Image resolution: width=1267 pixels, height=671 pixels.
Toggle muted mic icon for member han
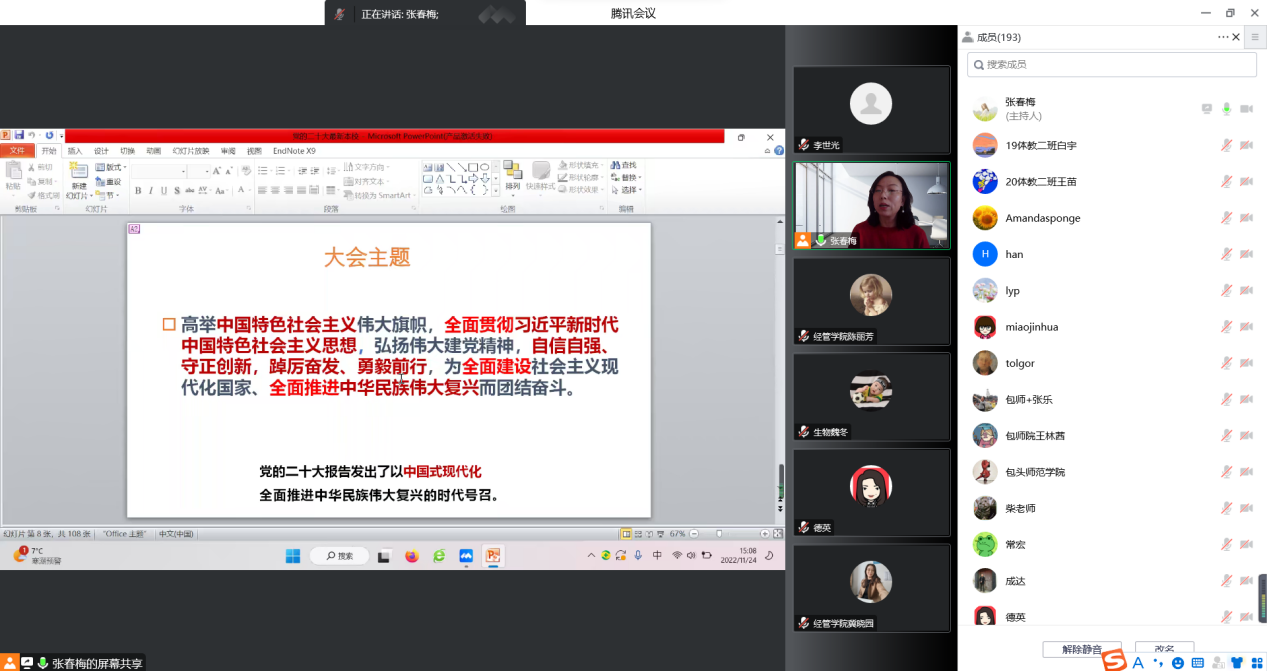1226,254
